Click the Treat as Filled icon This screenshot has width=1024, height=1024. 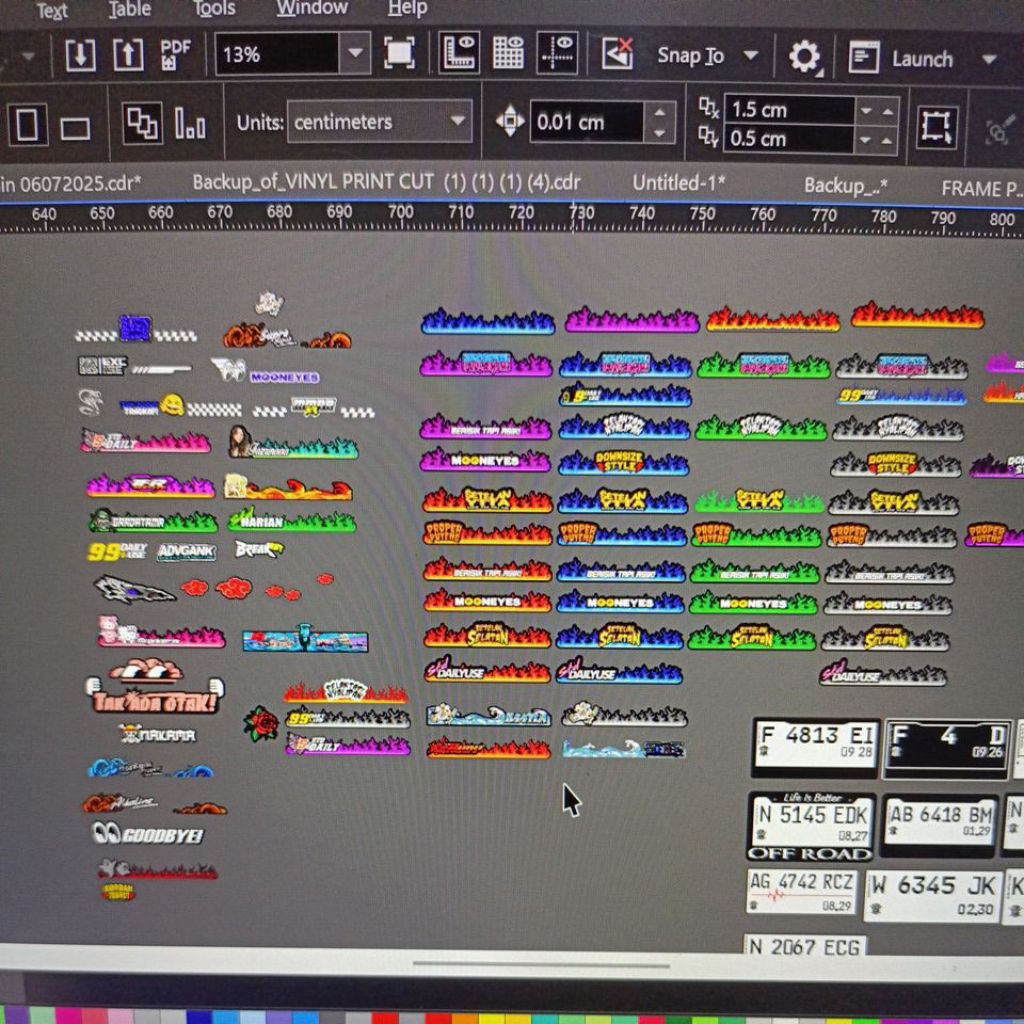[x=936, y=126]
